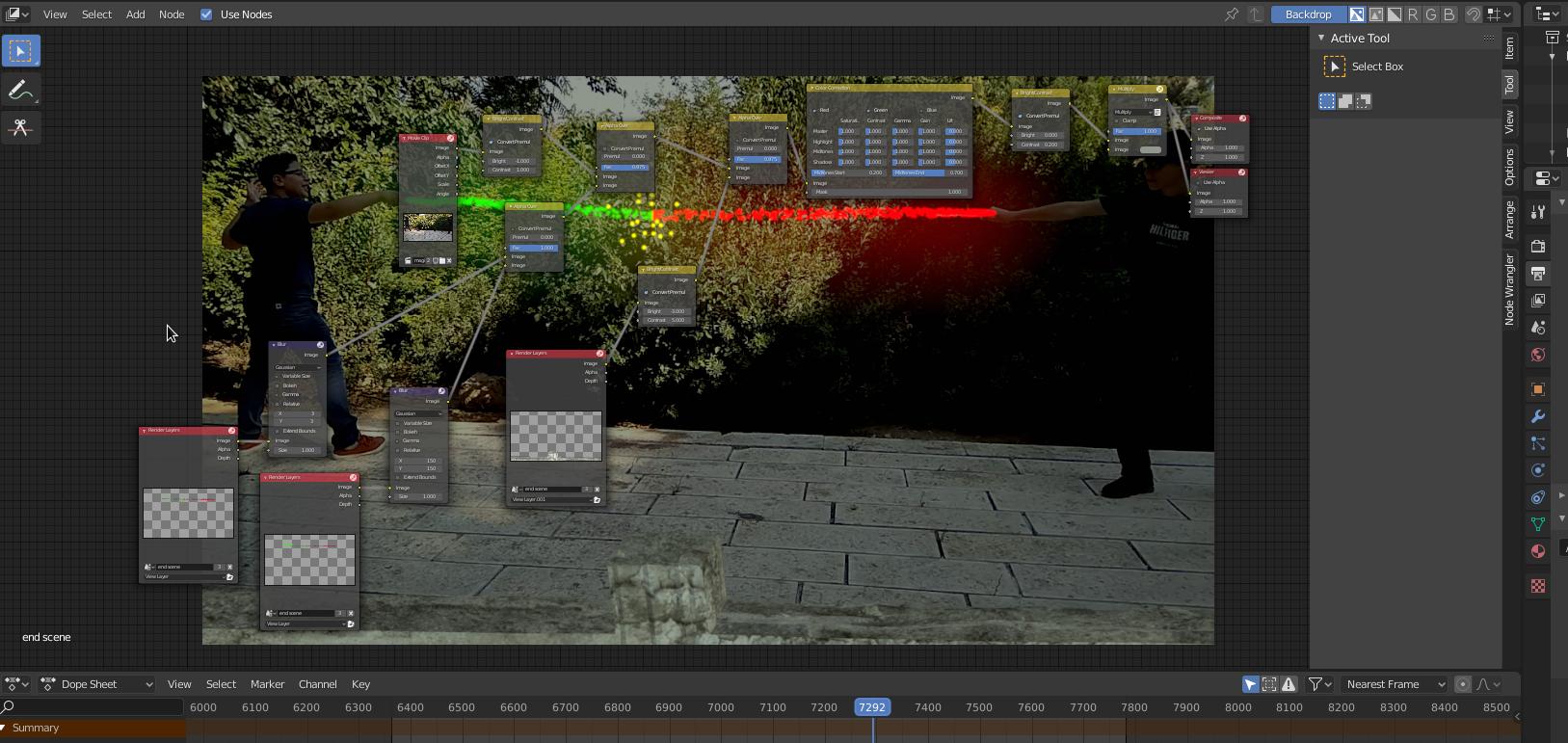The image size is (1568, 743).
Task: Show Color and Alpha backdrop channel
Action: coord(1357,14)
